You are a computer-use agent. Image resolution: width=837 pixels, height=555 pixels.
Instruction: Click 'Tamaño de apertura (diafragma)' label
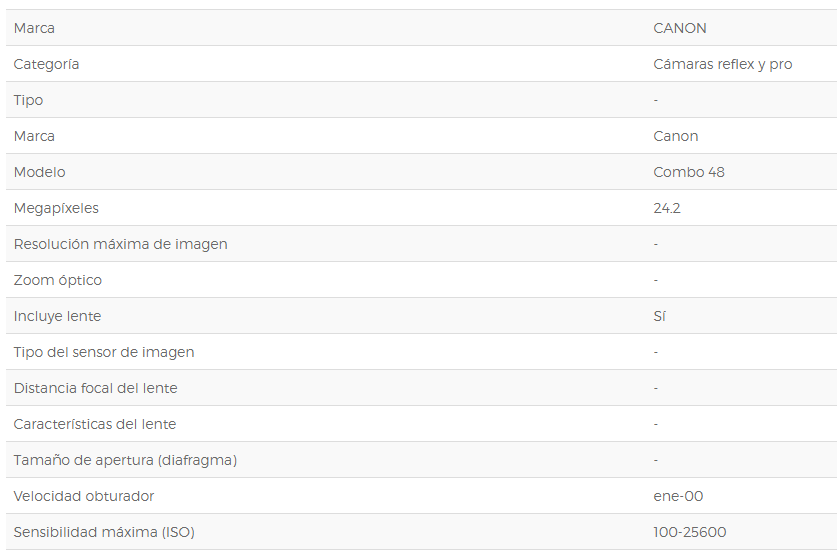click(125, 460)
